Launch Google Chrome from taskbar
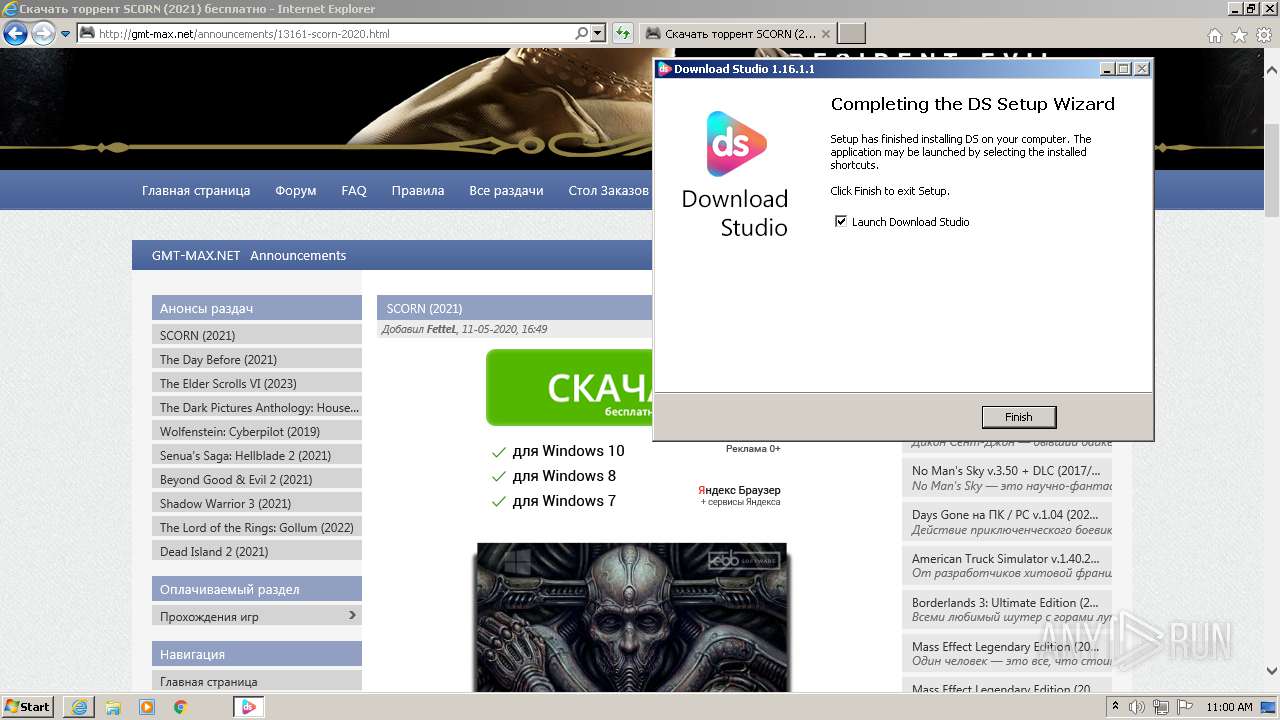The image size is (1280, 720). coord(181,706)
